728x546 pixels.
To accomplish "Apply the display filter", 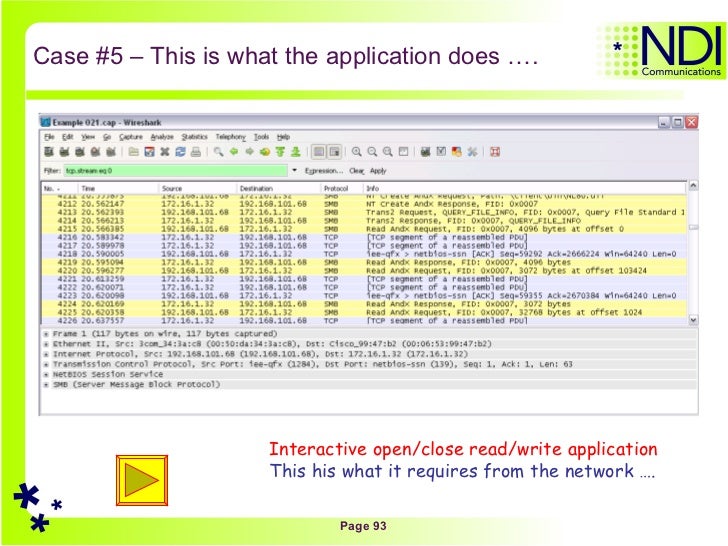I will tap(378, 171).
